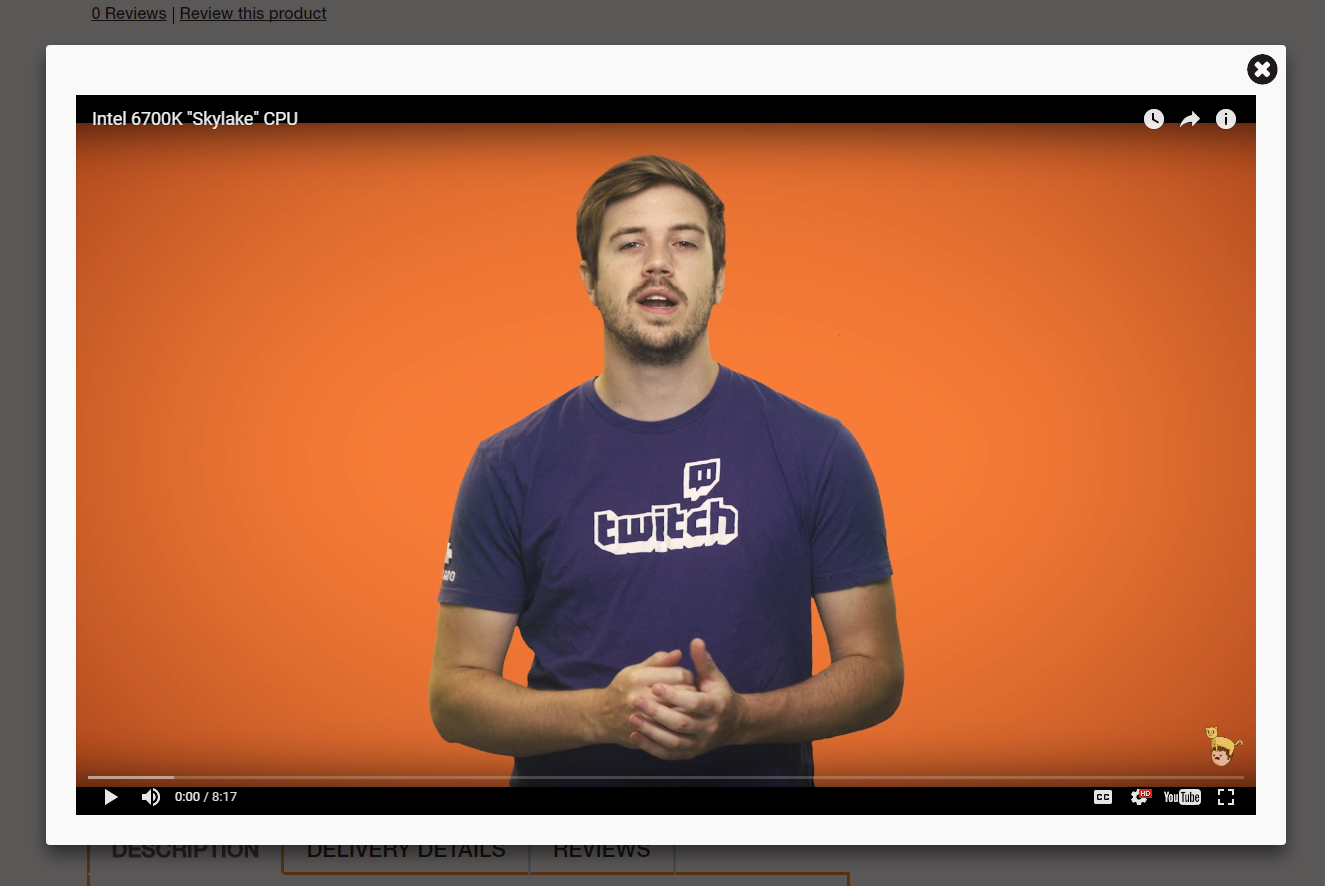Open video quality settings gear
This screenshot has height=886, width=1325.
[x=1140, y=797]
